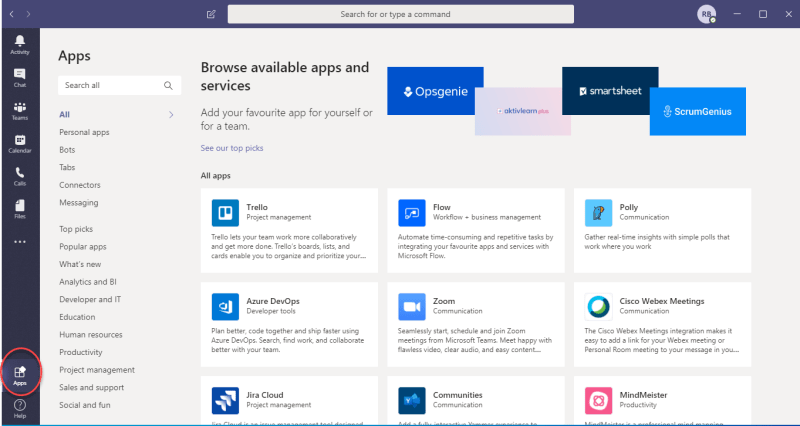Open the Calendar view
This screenshot has width=800, height=426.
(x=20, y=142)
